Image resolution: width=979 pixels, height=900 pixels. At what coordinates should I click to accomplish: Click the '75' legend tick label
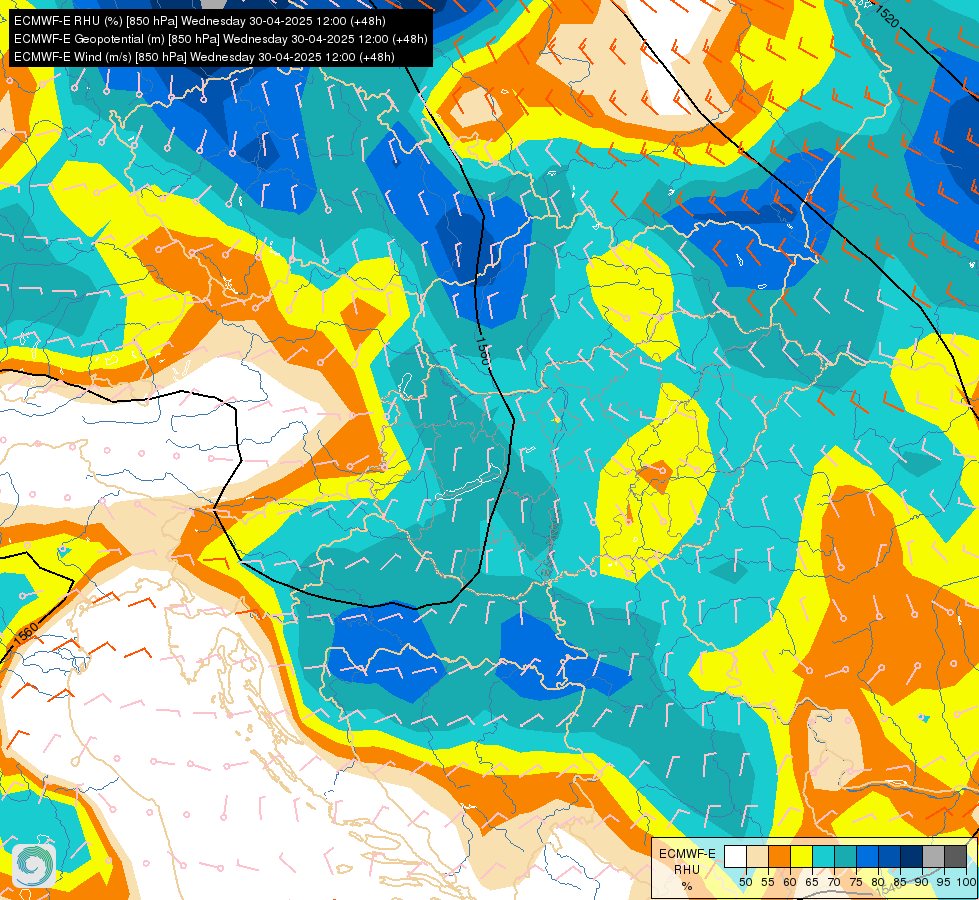(856, 882)
